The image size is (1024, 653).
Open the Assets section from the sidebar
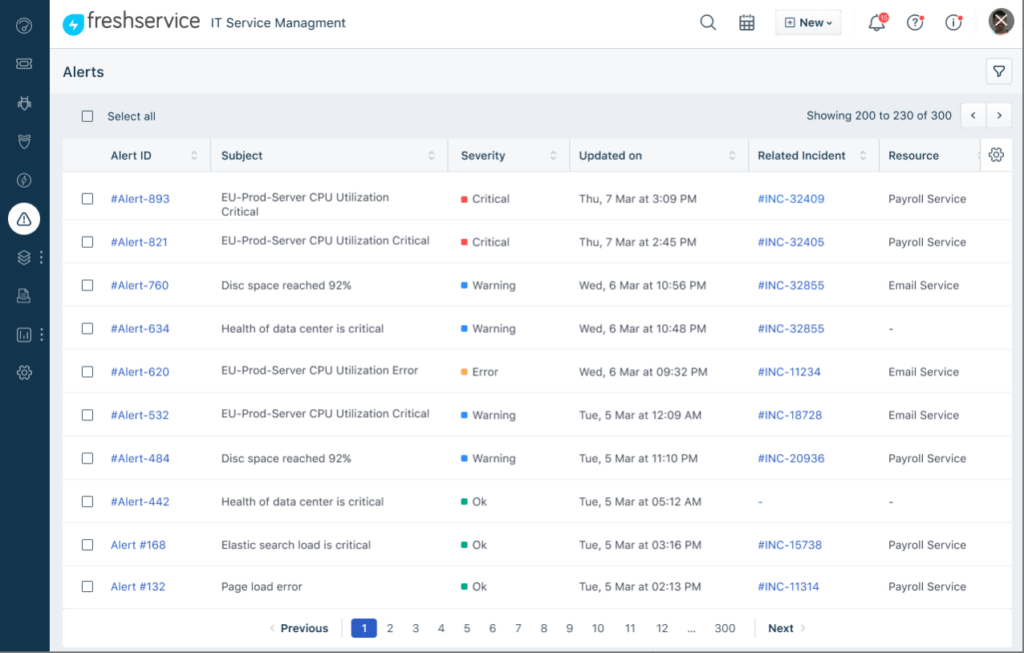(22, 257)
